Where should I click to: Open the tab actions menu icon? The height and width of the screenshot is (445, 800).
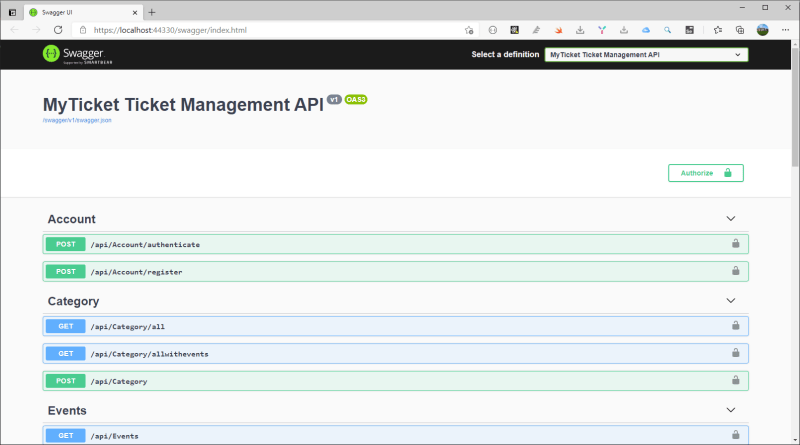click(13, 12)
